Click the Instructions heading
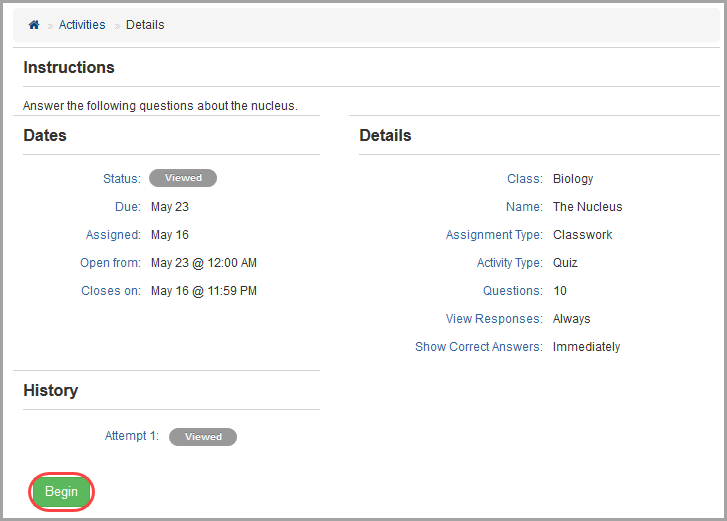 click(x=69, y=67)
